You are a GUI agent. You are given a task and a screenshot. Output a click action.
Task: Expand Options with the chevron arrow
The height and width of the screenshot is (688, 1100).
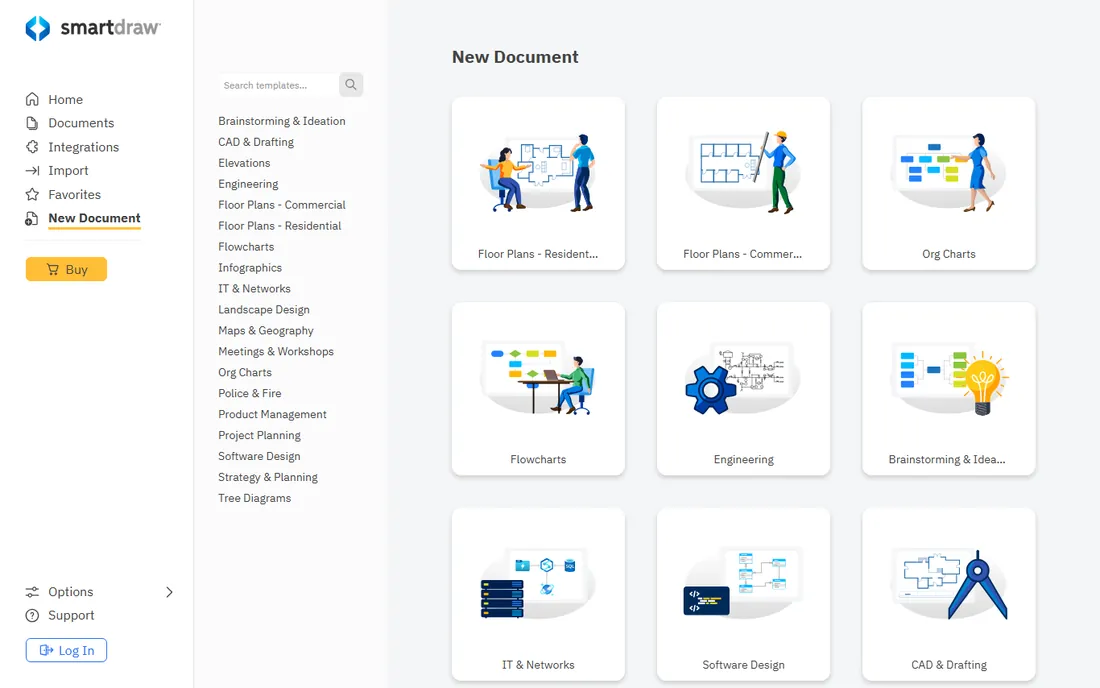[x=169, y=592]
